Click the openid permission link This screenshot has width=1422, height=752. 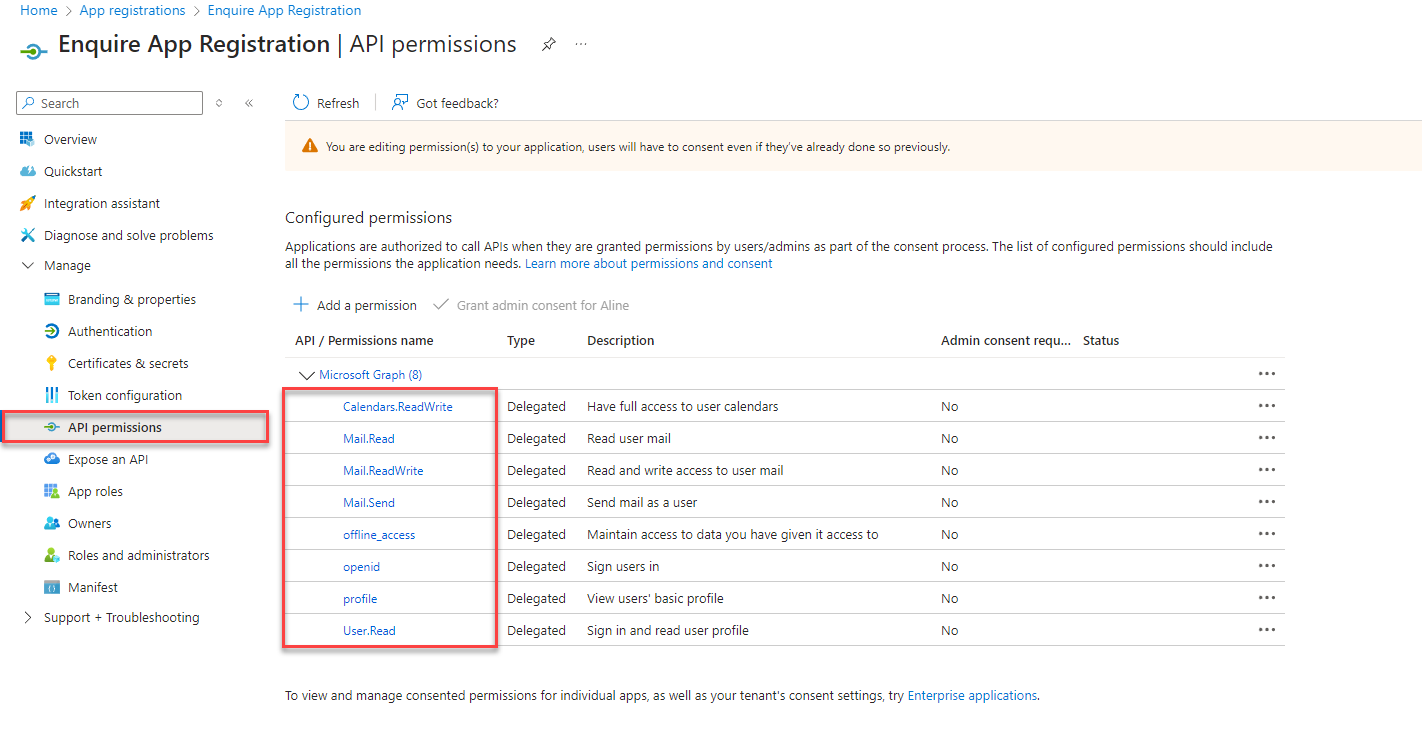pos(361,567)
